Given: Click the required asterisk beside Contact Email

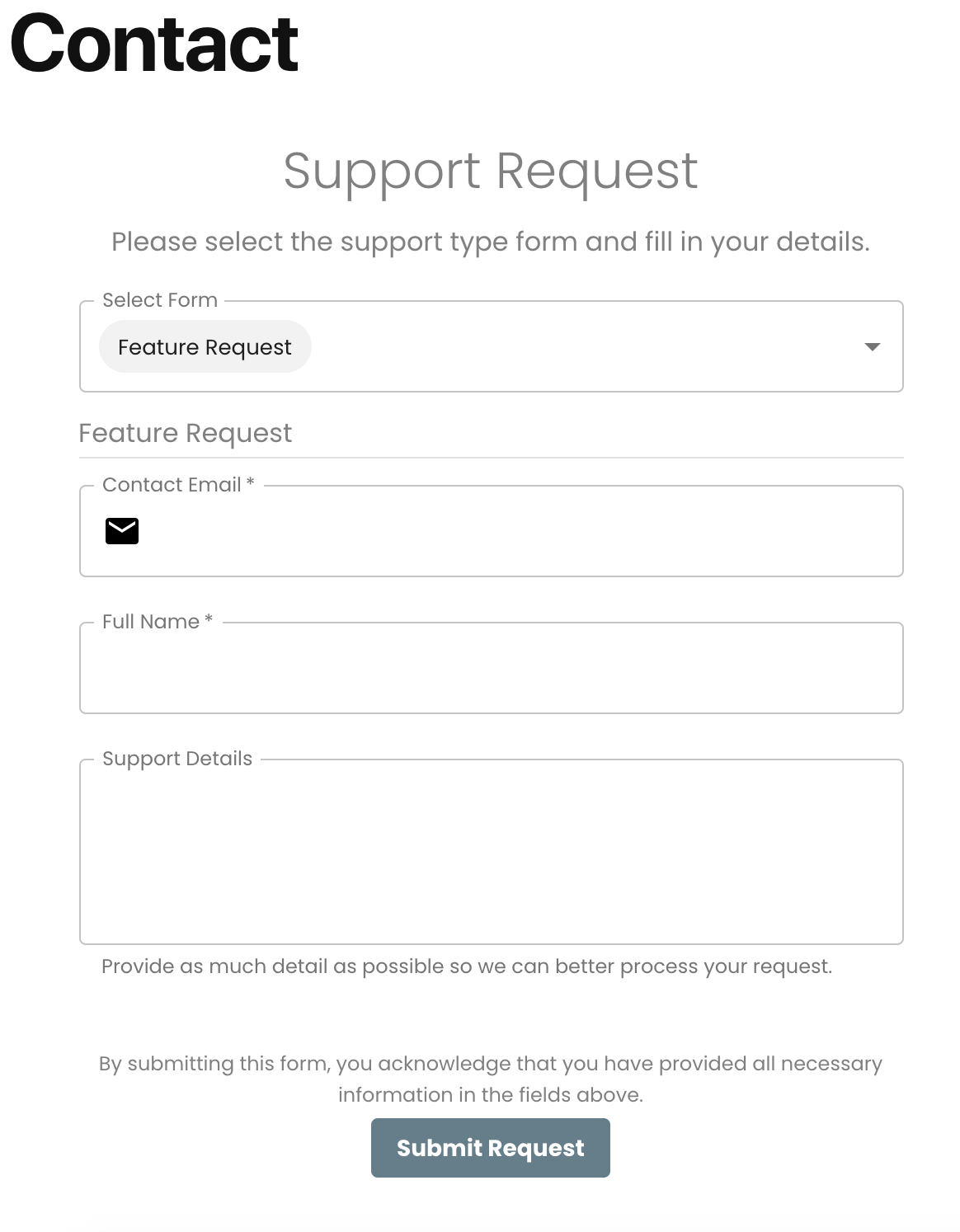Looking at the screenshot, I should 251,483.
